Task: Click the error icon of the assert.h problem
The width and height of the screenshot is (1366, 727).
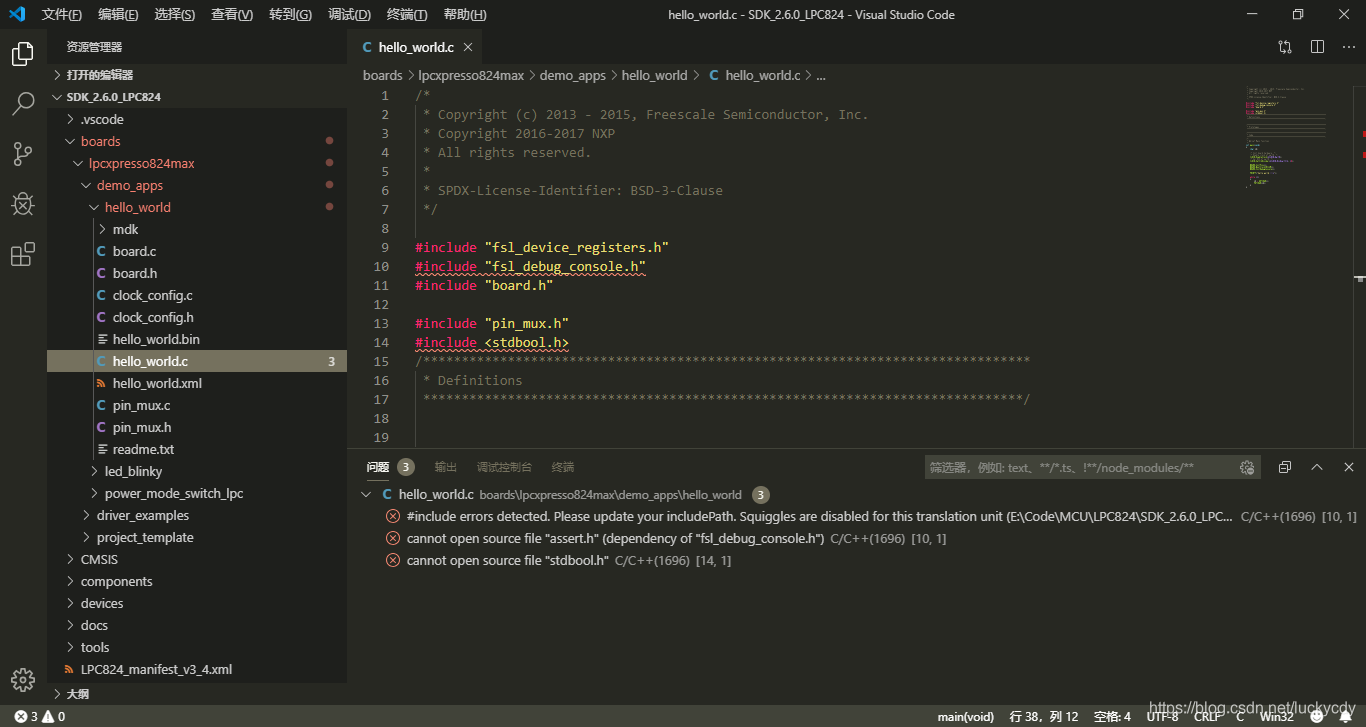Action: (393, 538)
